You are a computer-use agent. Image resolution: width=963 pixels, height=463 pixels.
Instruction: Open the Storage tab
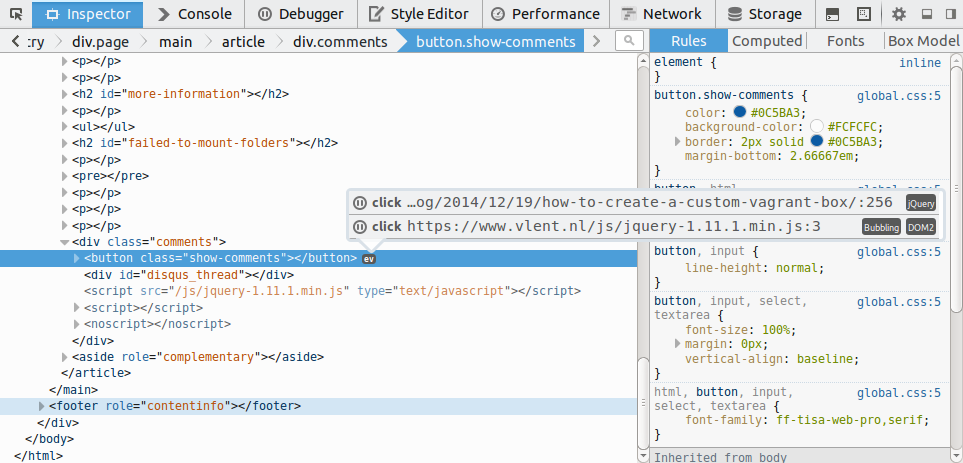click(764, 14)
